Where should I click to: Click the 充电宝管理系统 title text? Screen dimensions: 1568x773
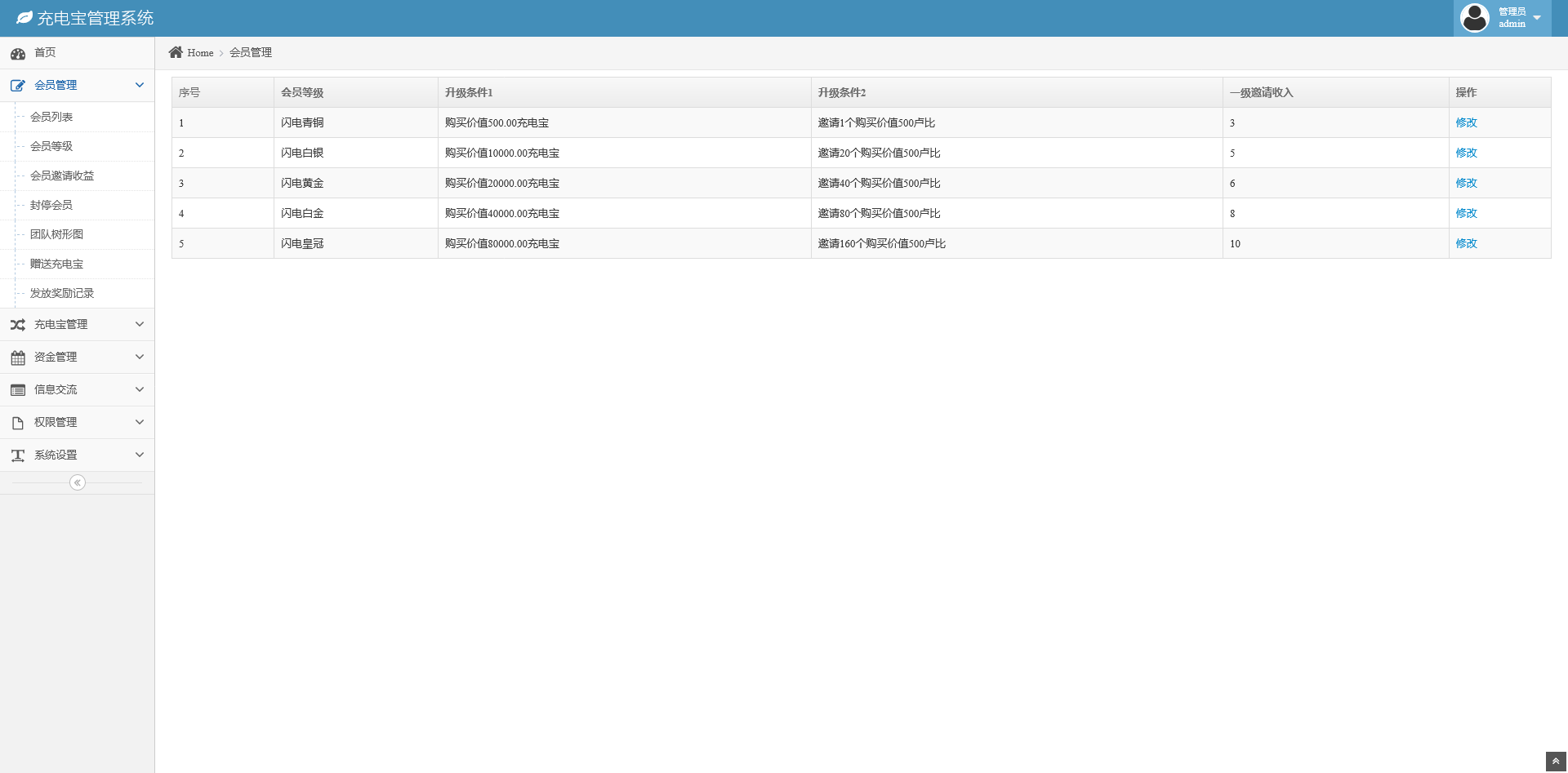coord(96,18)
